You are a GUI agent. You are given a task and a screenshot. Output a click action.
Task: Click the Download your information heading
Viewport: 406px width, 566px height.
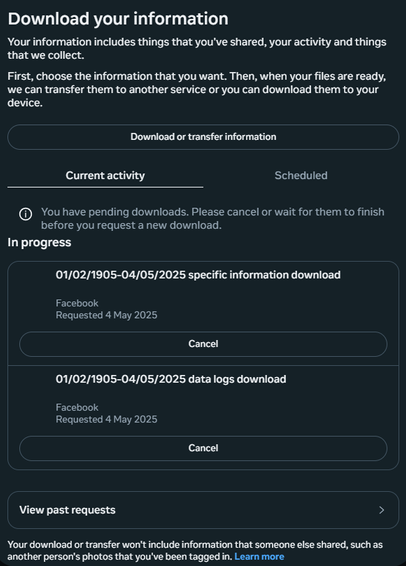click(x=118, y=19)
